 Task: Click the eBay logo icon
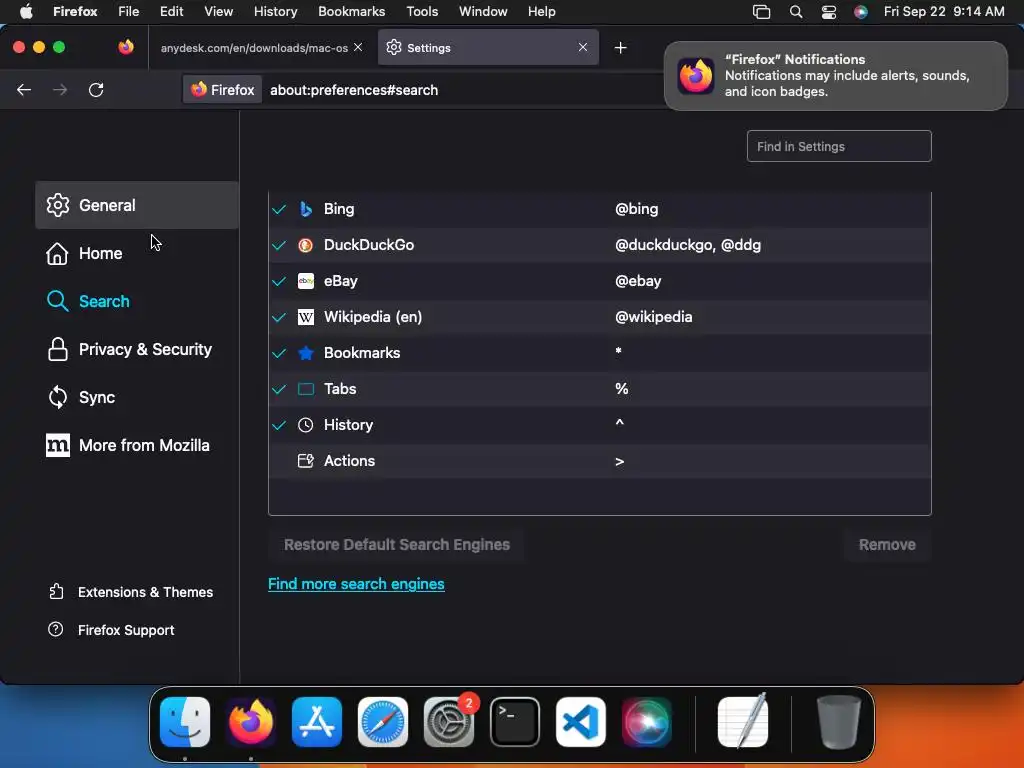(306, 281)
